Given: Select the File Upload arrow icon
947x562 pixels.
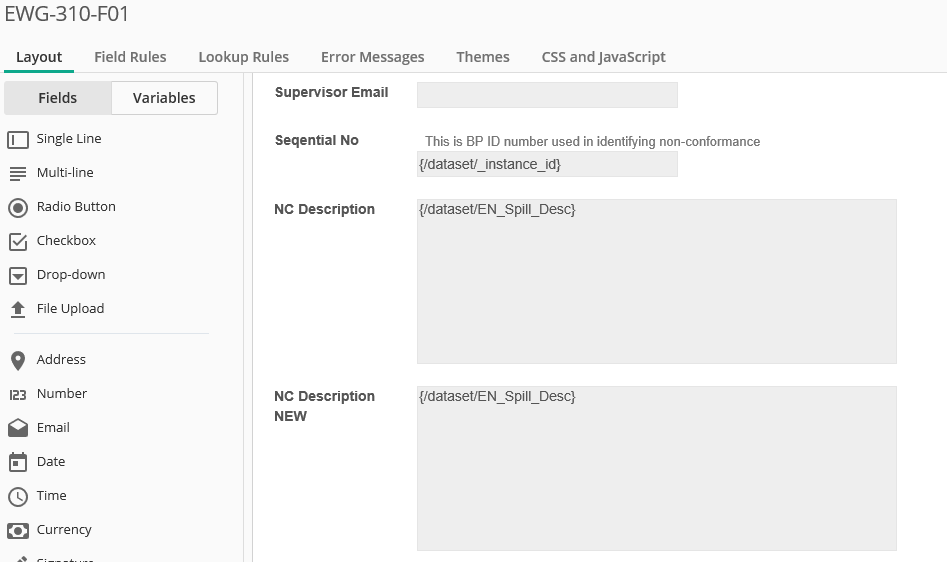Looking at the screenshot, I should coord(18,310).
